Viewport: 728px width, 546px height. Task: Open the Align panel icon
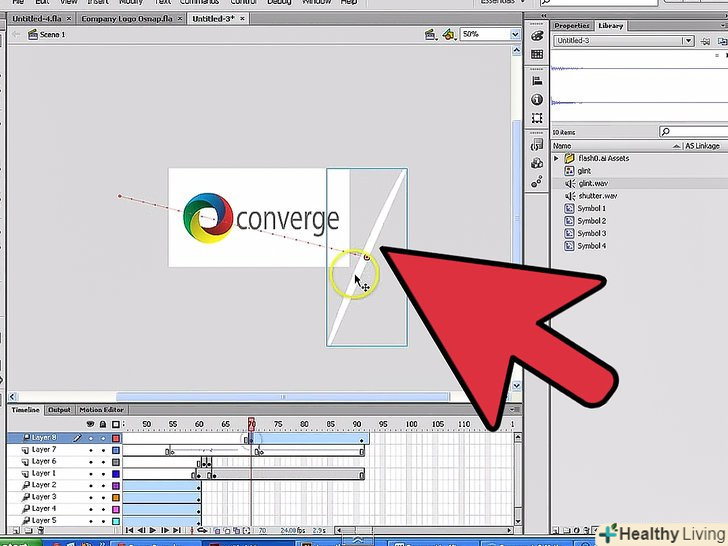click(x=537, y=81)
